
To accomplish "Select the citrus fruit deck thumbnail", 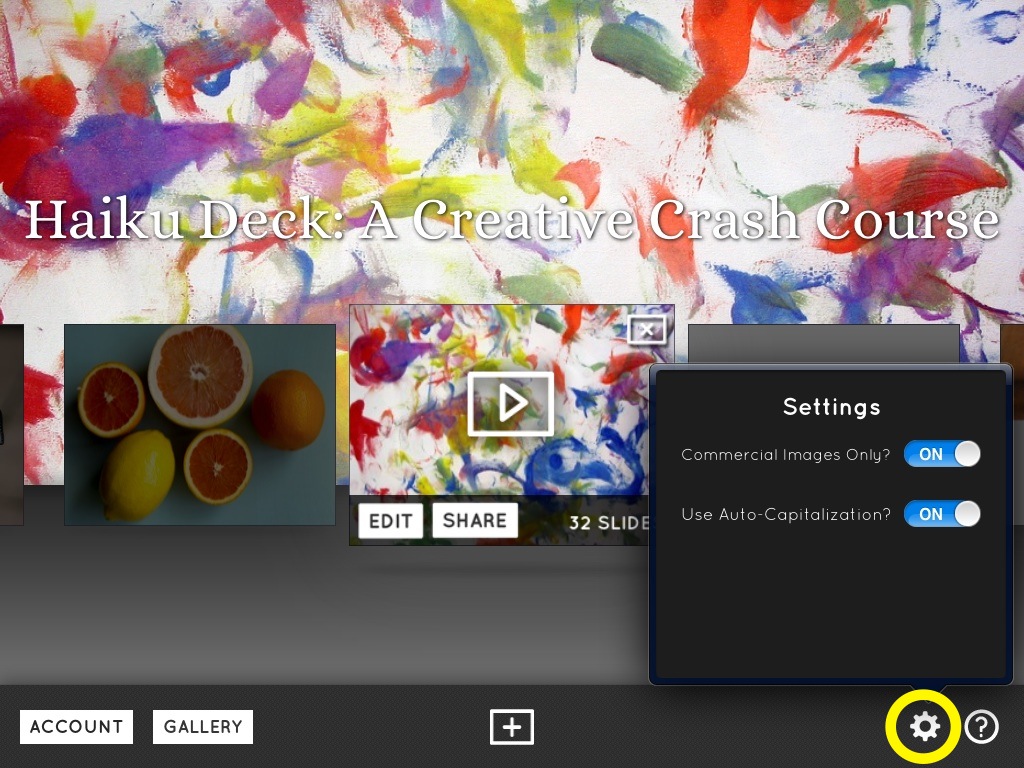I will tap(200, 424).
